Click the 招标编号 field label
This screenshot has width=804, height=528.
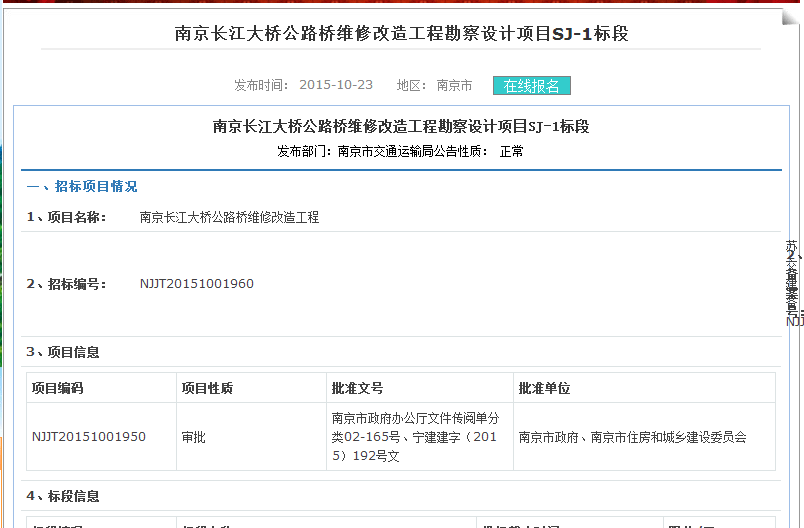click(x=66, y=284)
